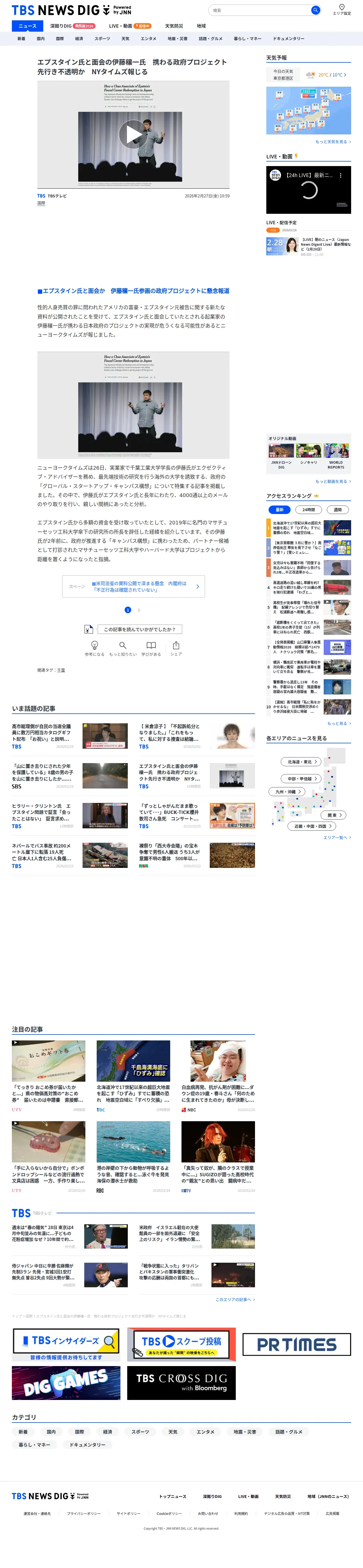Viewport: 363px width, 1568px height.
Task: Open the TBSインサイダーズ banner
Action: click(66, 1343)
